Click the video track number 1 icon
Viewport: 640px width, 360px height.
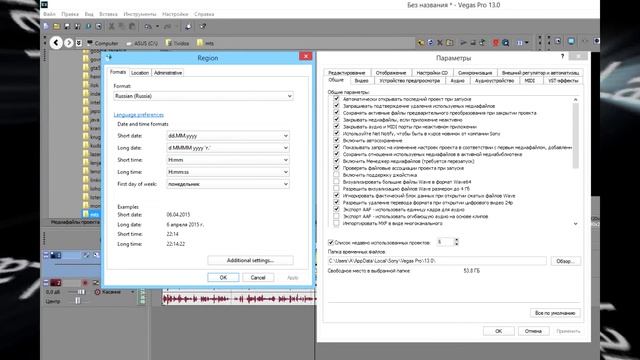56,255
